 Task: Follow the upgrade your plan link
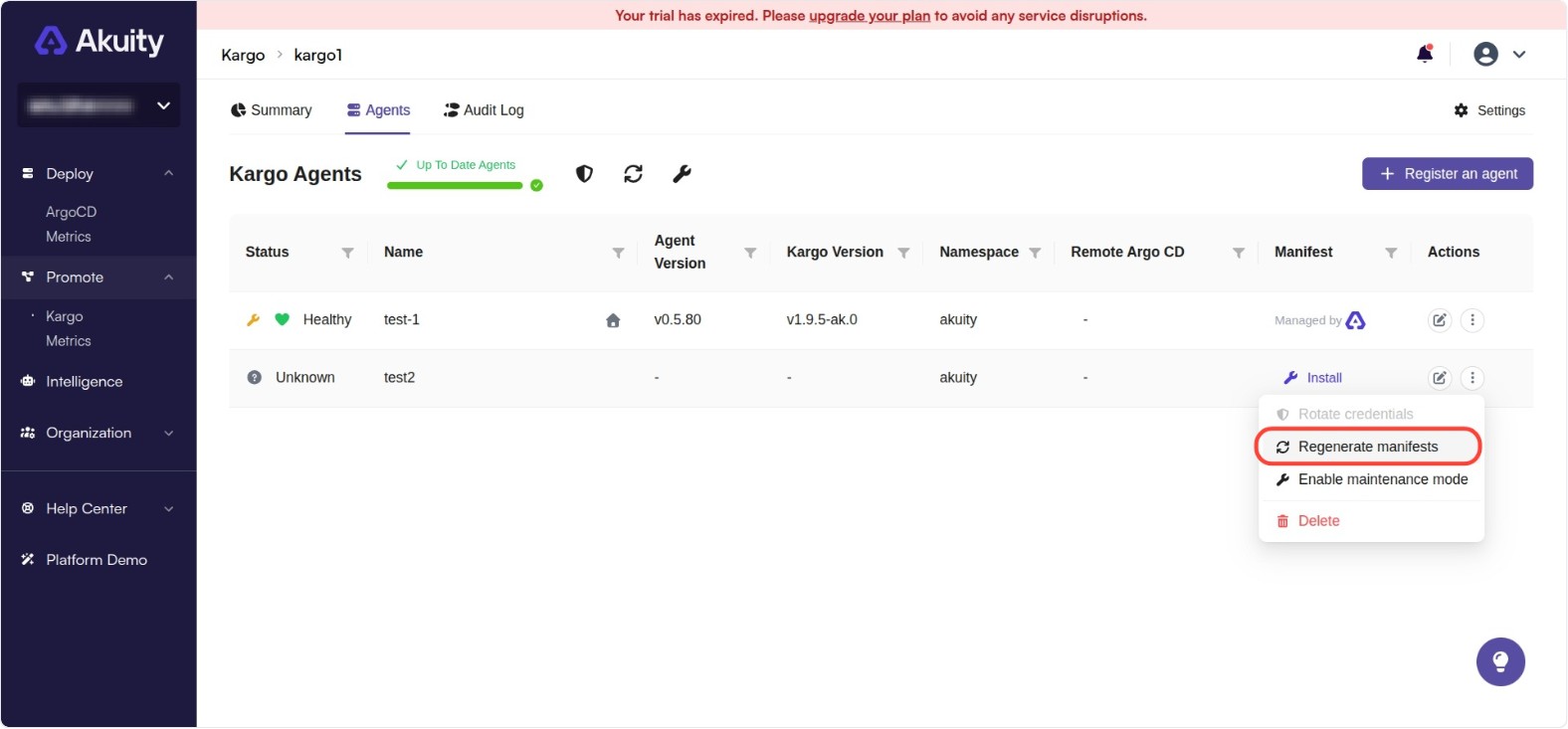[x=869, y=16]
